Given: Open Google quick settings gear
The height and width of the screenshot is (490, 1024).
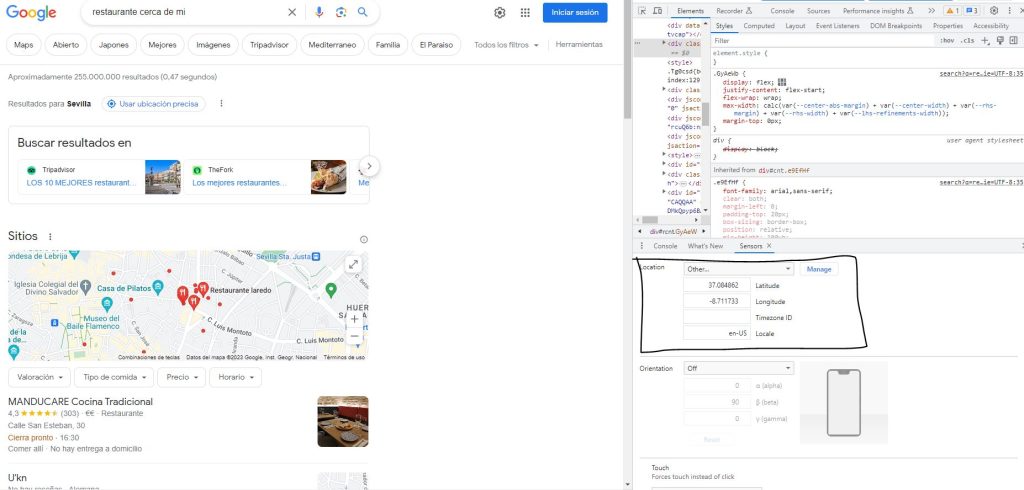Looking at the screenshot, I should (x=499, y=13).
